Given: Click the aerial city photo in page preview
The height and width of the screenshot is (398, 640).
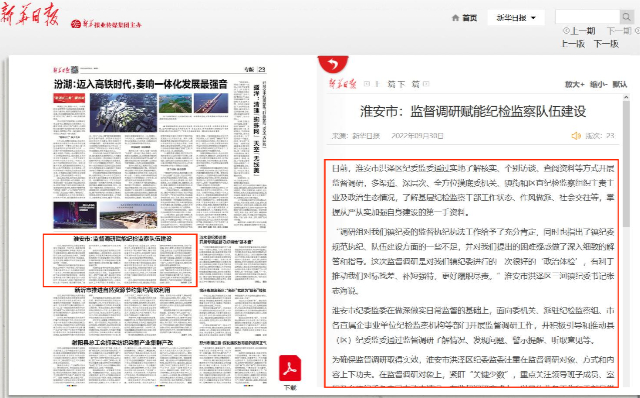Looking at the screenshot, I should (123, 112).
